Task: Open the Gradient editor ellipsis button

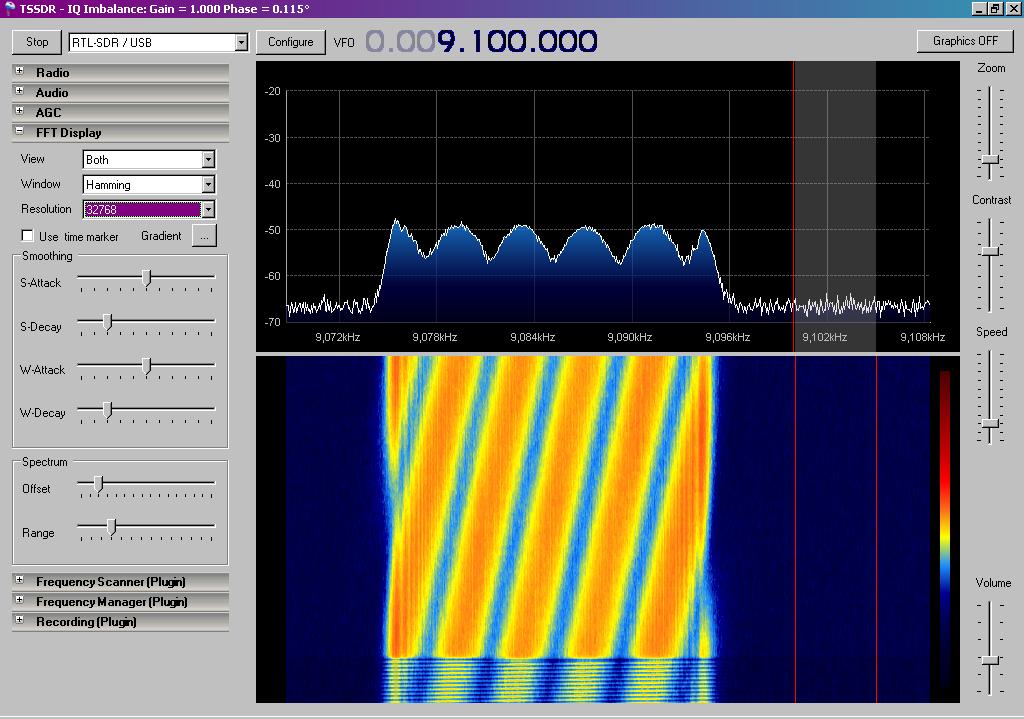Action: pos(204,236)
